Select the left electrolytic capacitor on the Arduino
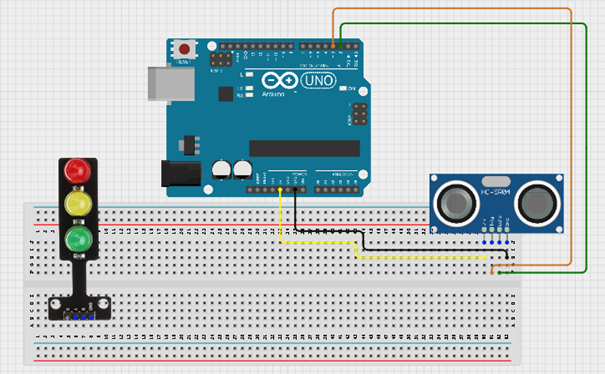Viewport: 605px width, 374px height. click(x=221, y=169)
